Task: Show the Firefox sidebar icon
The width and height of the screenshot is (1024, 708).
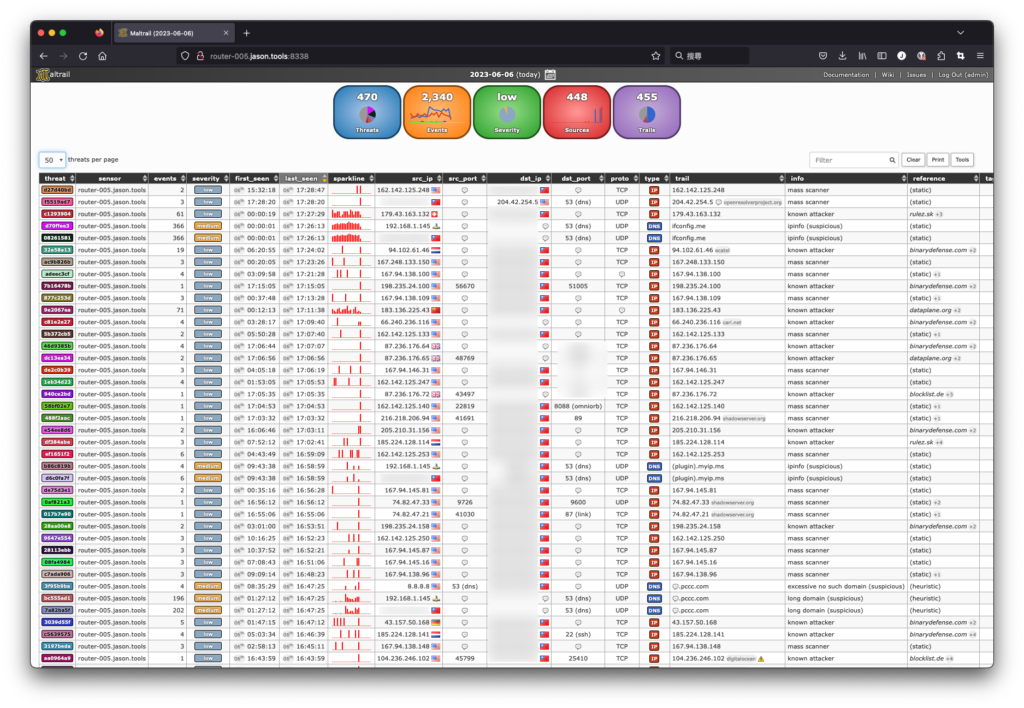Action: 882,56
